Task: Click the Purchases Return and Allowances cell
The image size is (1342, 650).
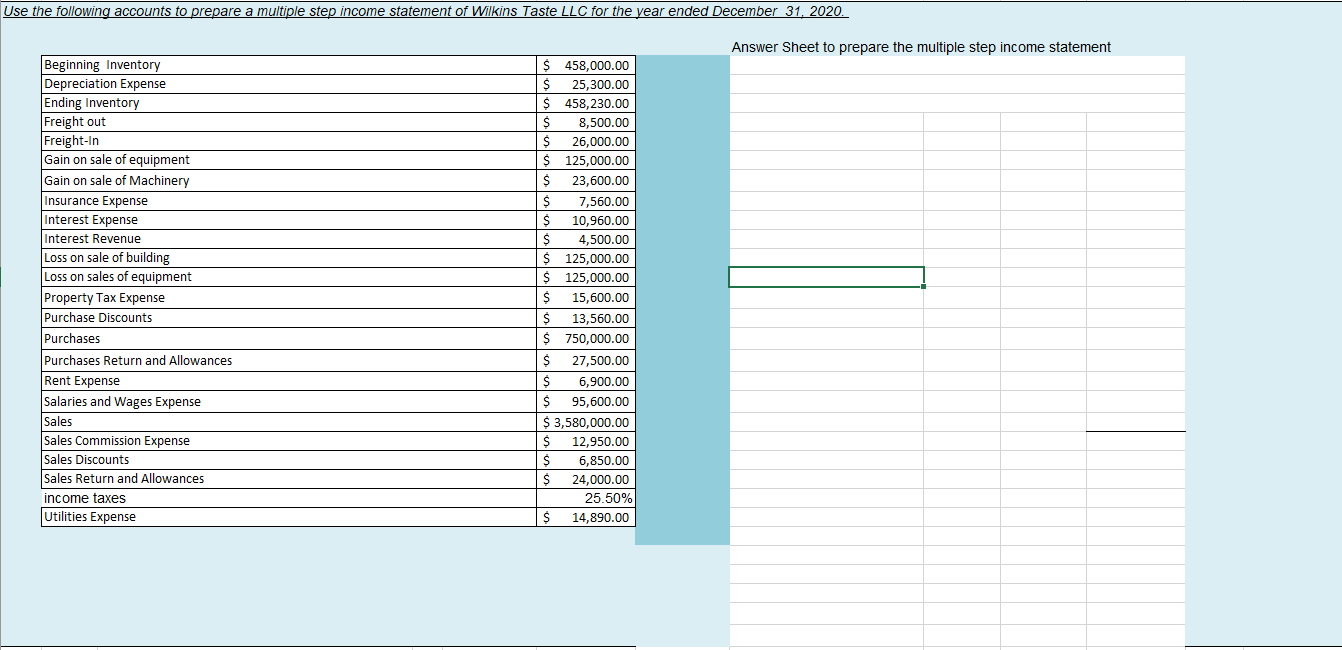Action: pyautogui.click(x=290, y=361)
